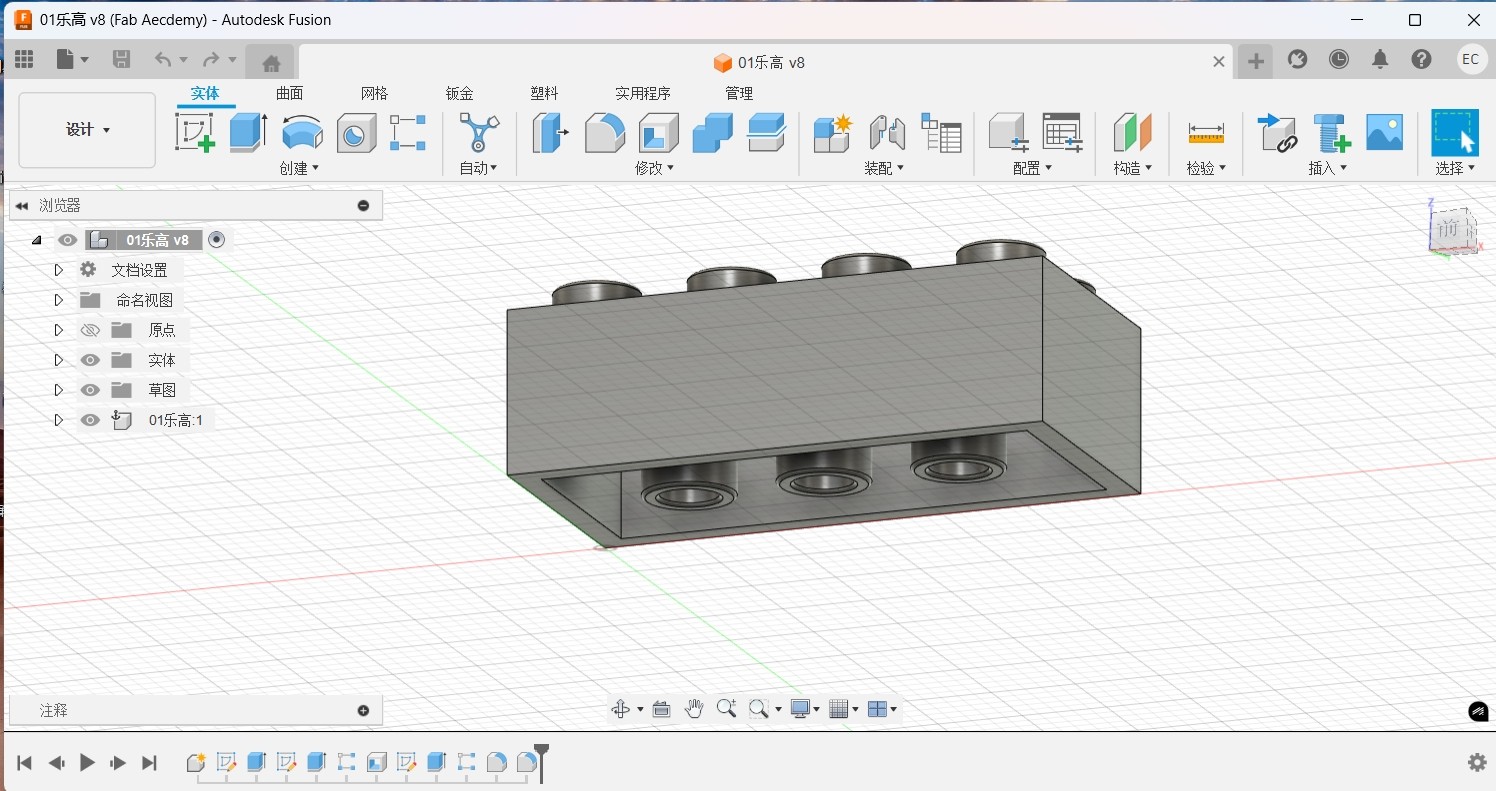Go to the Home tab icon

(270, 63)
